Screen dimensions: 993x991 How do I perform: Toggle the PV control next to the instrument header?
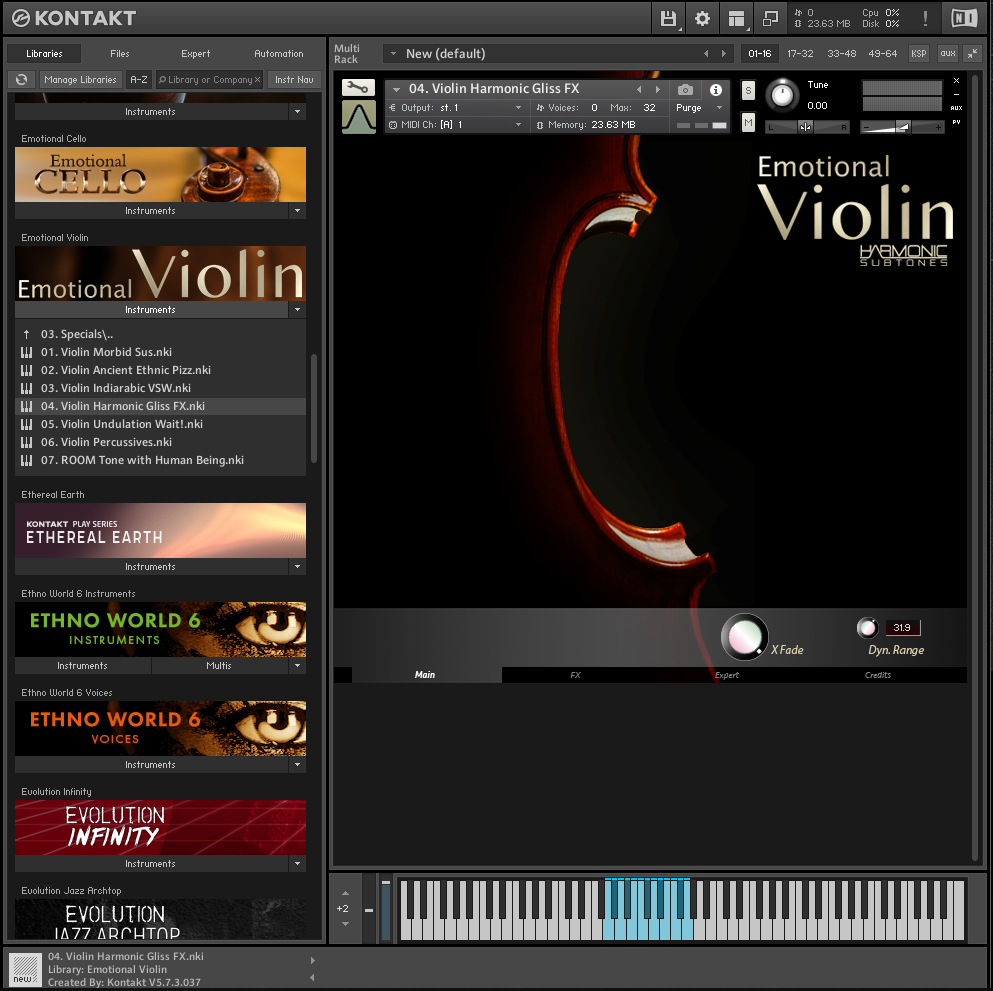click(x=956, y=122)
